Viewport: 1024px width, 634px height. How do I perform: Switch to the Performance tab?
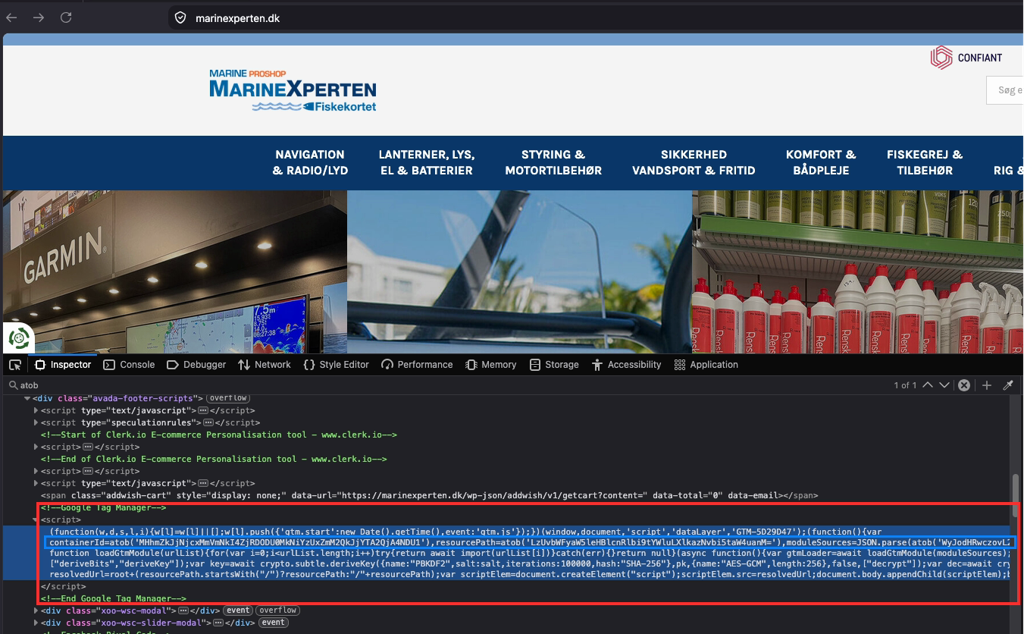coord(417,365)
